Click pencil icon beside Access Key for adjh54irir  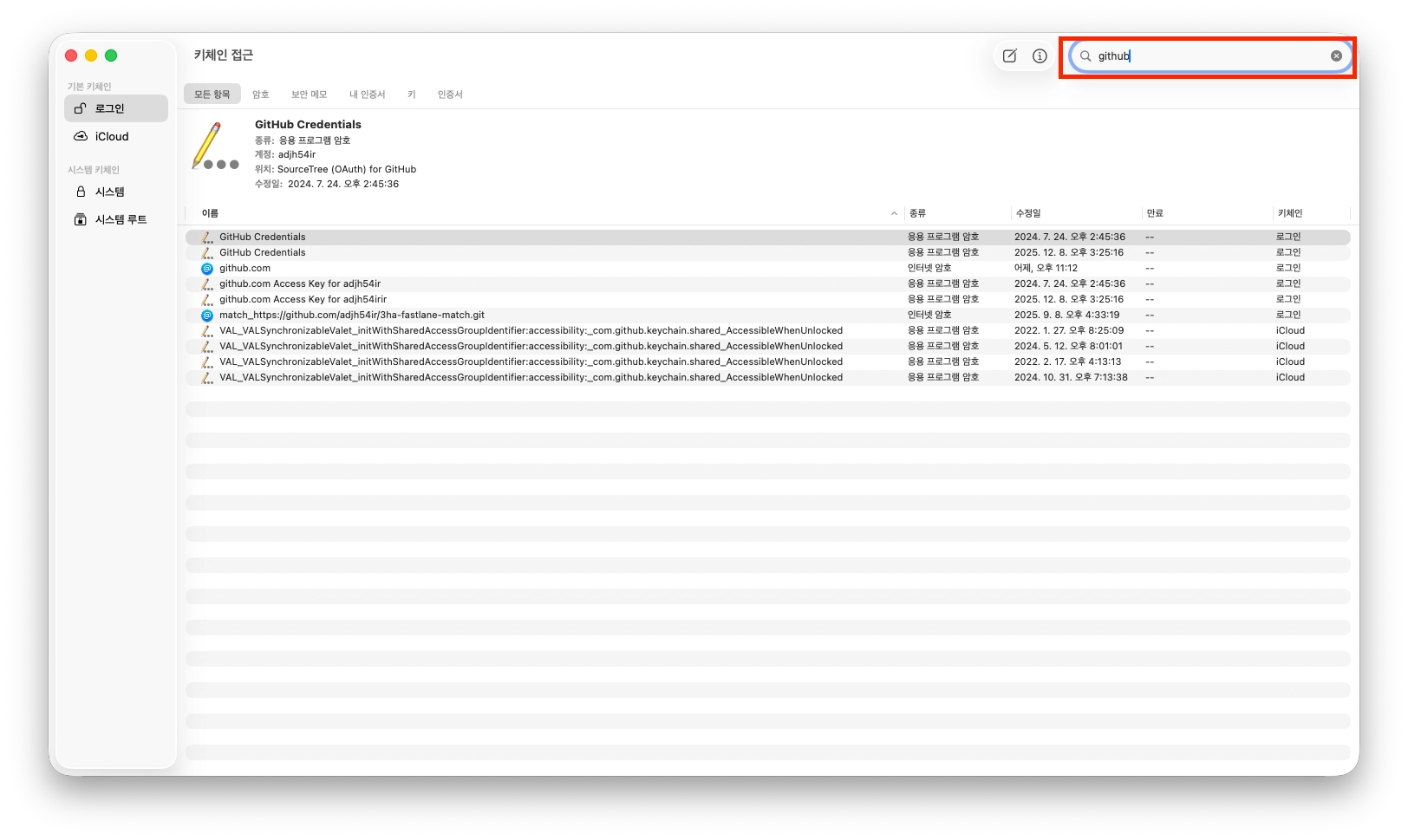pyautogui.click(x=207, y=299)
